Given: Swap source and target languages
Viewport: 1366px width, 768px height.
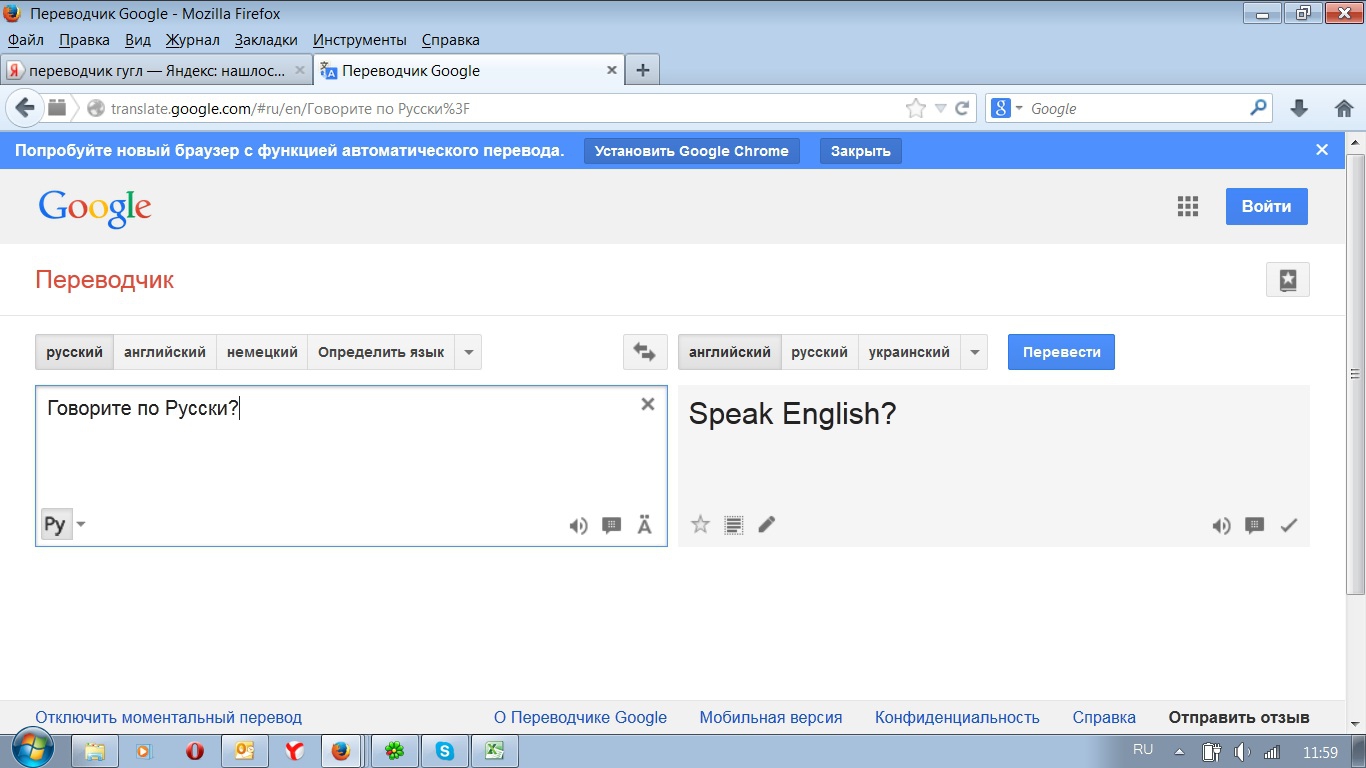Looking at the screenshot, I should [x=644, y=352].
